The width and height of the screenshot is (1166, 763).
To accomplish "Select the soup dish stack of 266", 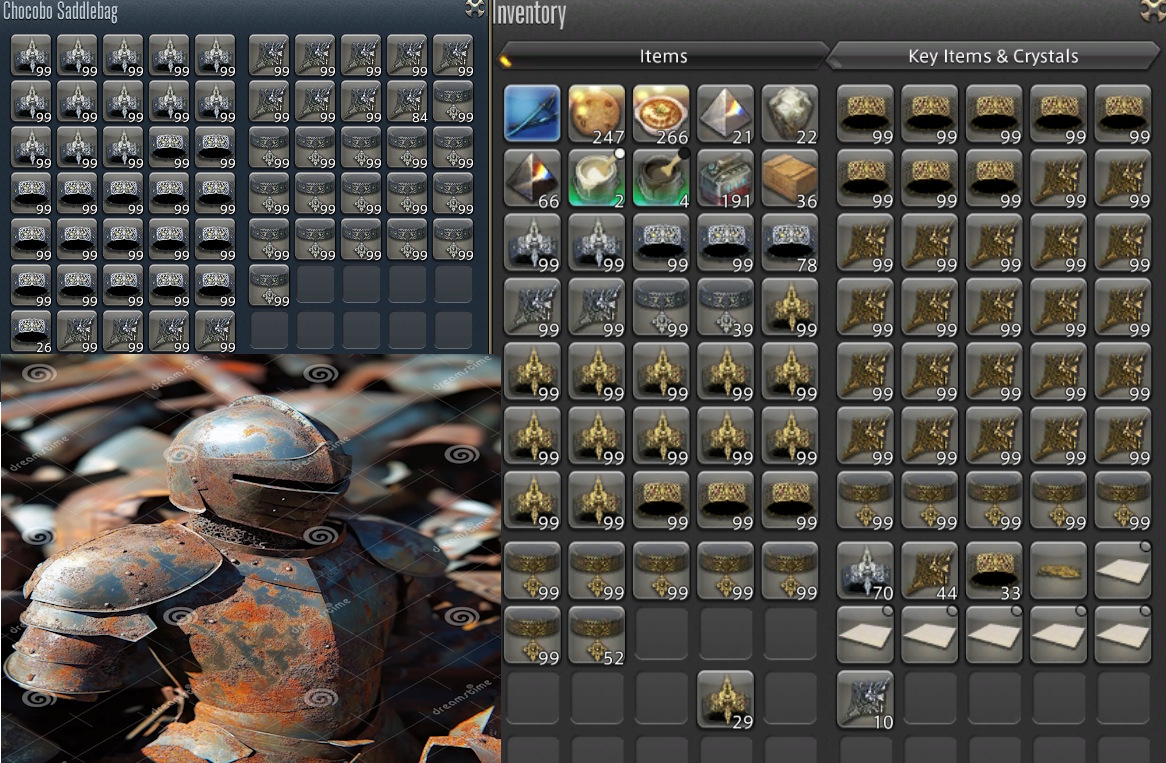I will click(661, 113).
